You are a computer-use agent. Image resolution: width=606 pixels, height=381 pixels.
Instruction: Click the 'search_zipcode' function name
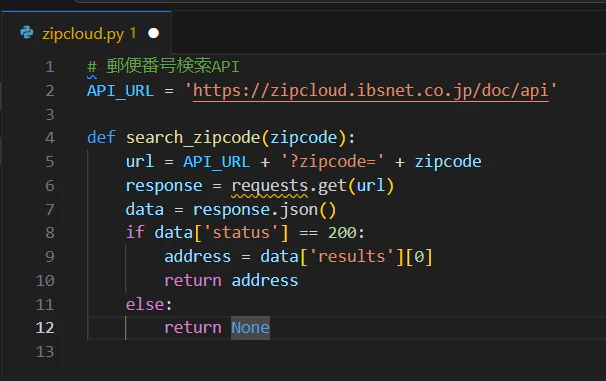pos(193,138)
